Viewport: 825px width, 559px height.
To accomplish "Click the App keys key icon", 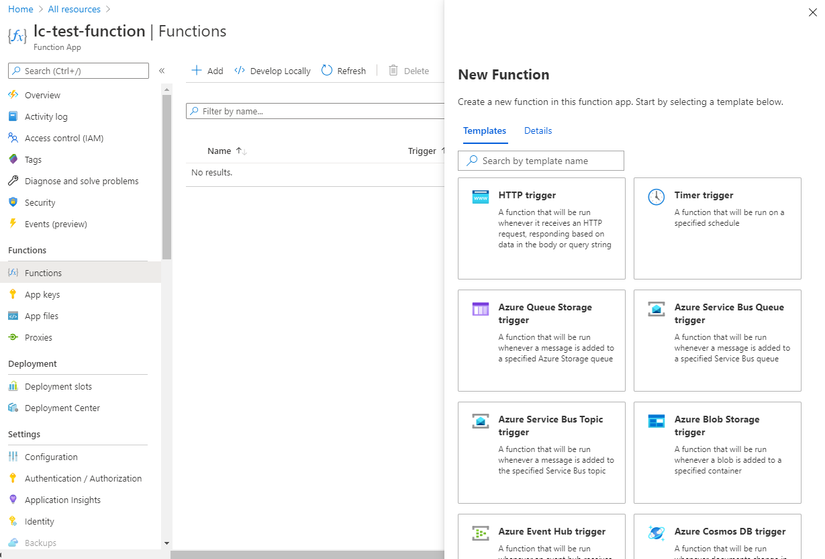I will (13, 294).
